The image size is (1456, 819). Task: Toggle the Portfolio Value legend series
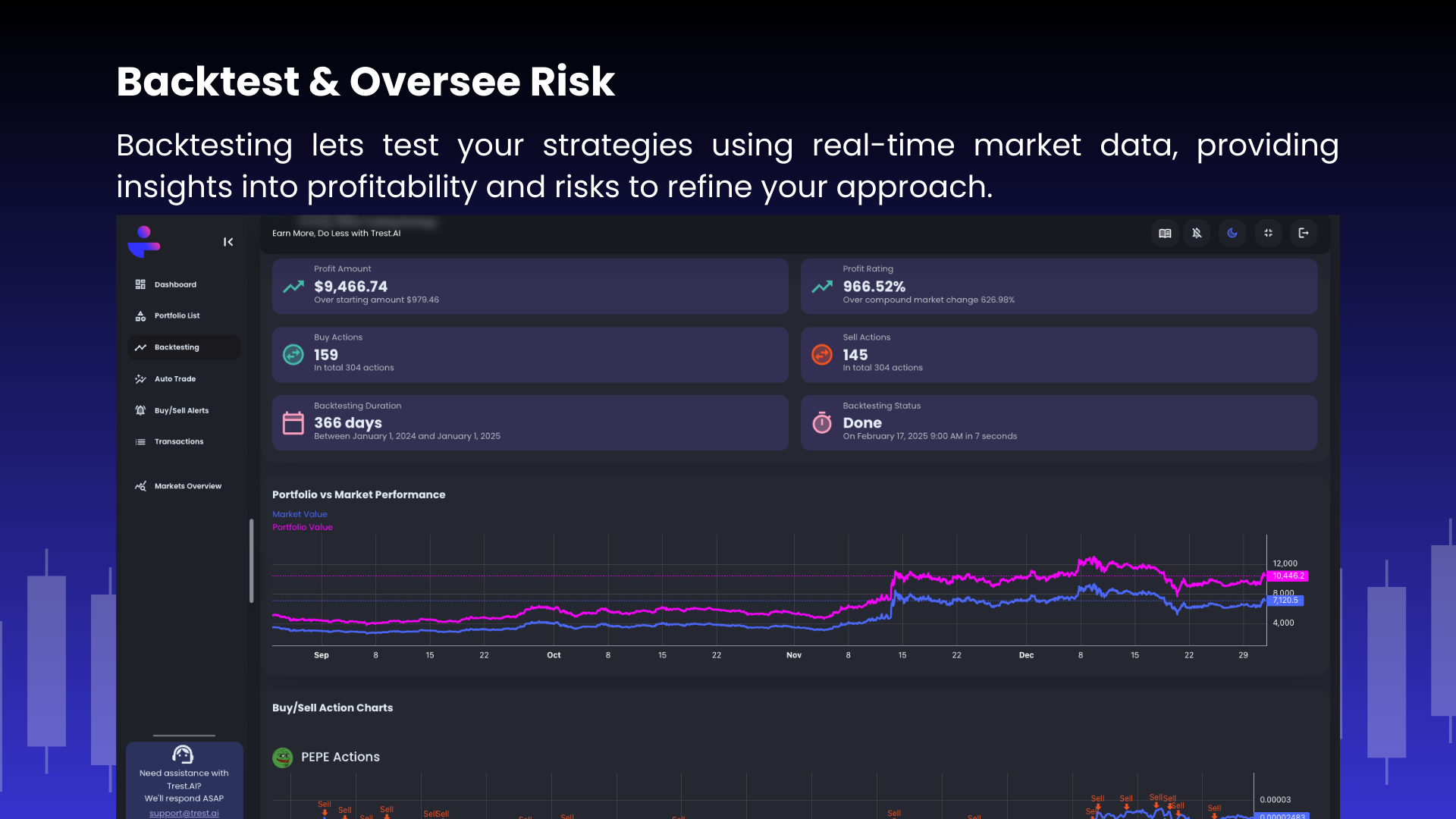coord(302,527)
